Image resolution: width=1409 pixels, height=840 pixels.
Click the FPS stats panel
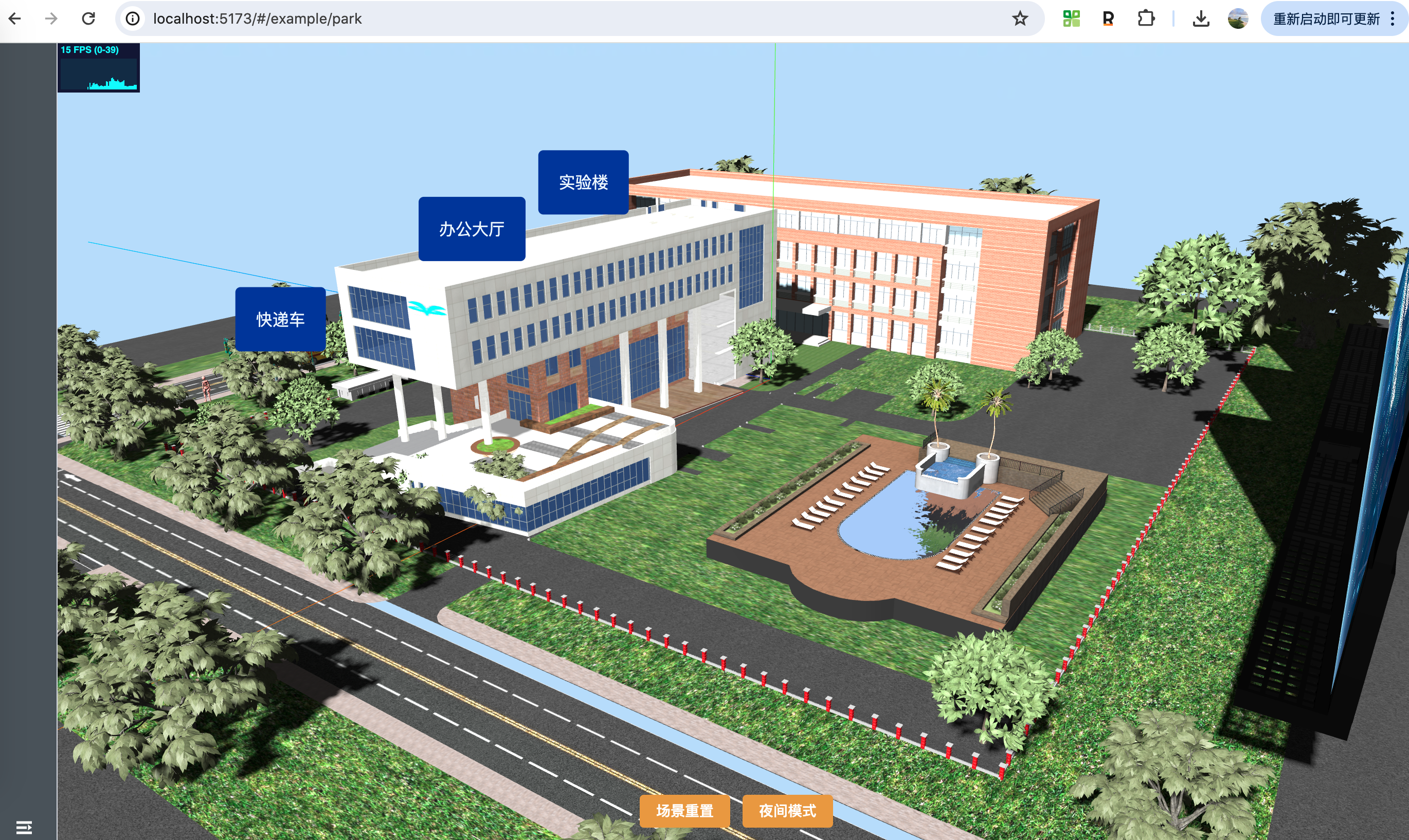click(99, 68)
